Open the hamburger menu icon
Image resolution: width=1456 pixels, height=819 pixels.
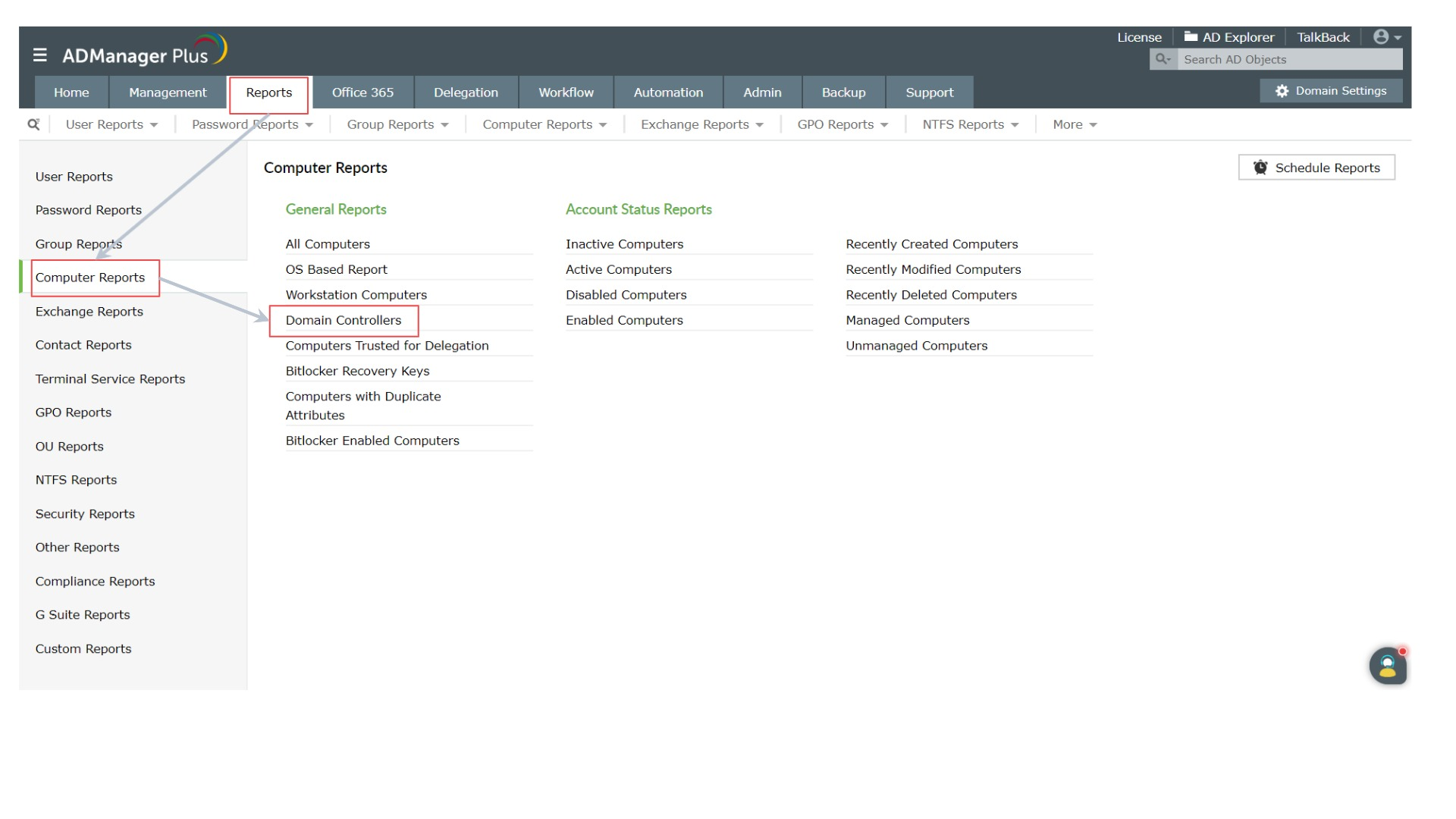(40, 55)
